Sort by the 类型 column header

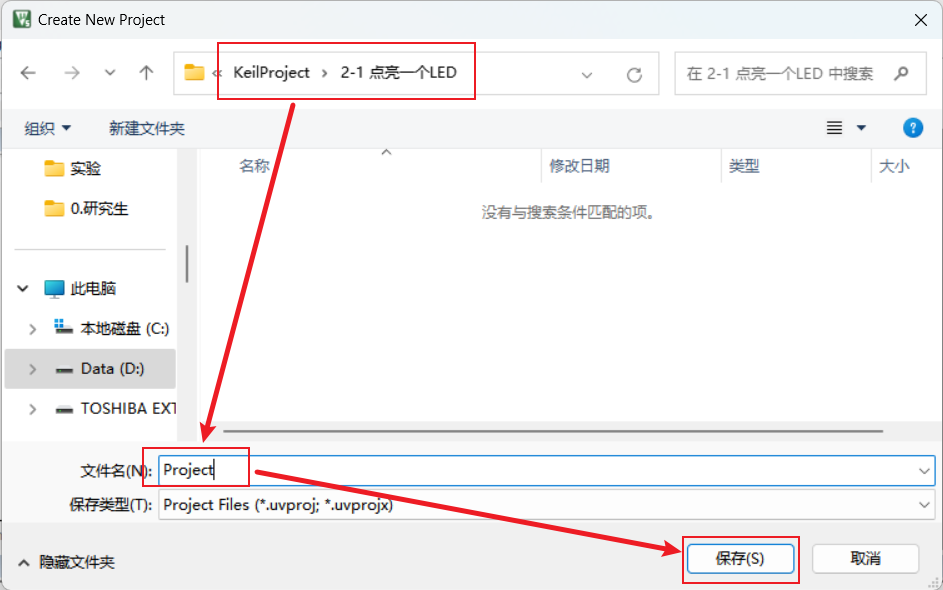tap(744, 166)
